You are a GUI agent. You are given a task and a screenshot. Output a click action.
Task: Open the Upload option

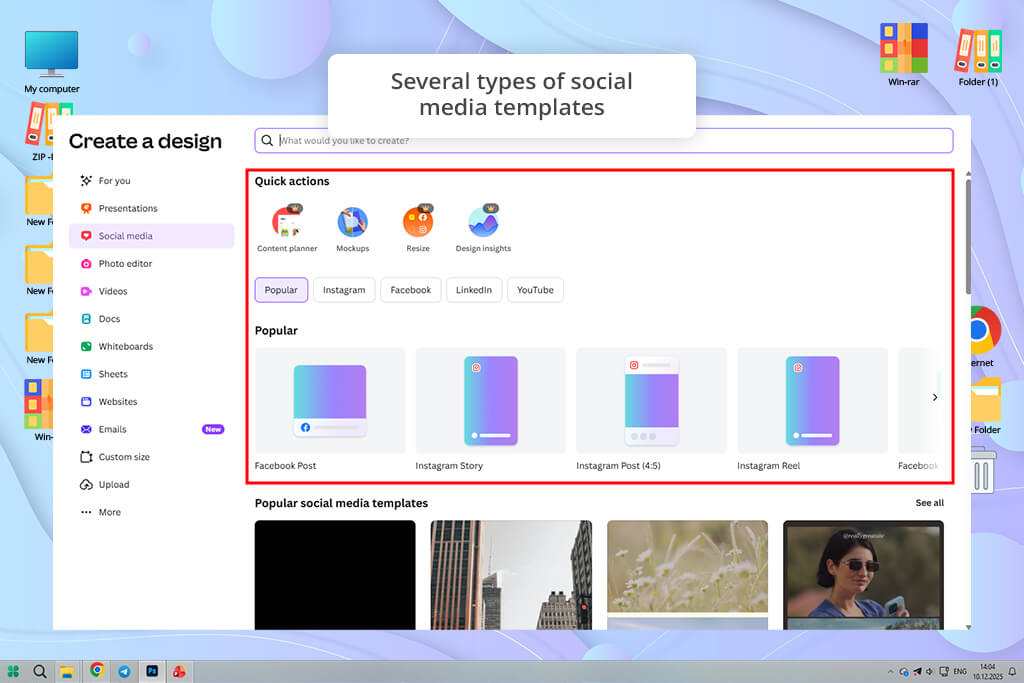(152, 484)
